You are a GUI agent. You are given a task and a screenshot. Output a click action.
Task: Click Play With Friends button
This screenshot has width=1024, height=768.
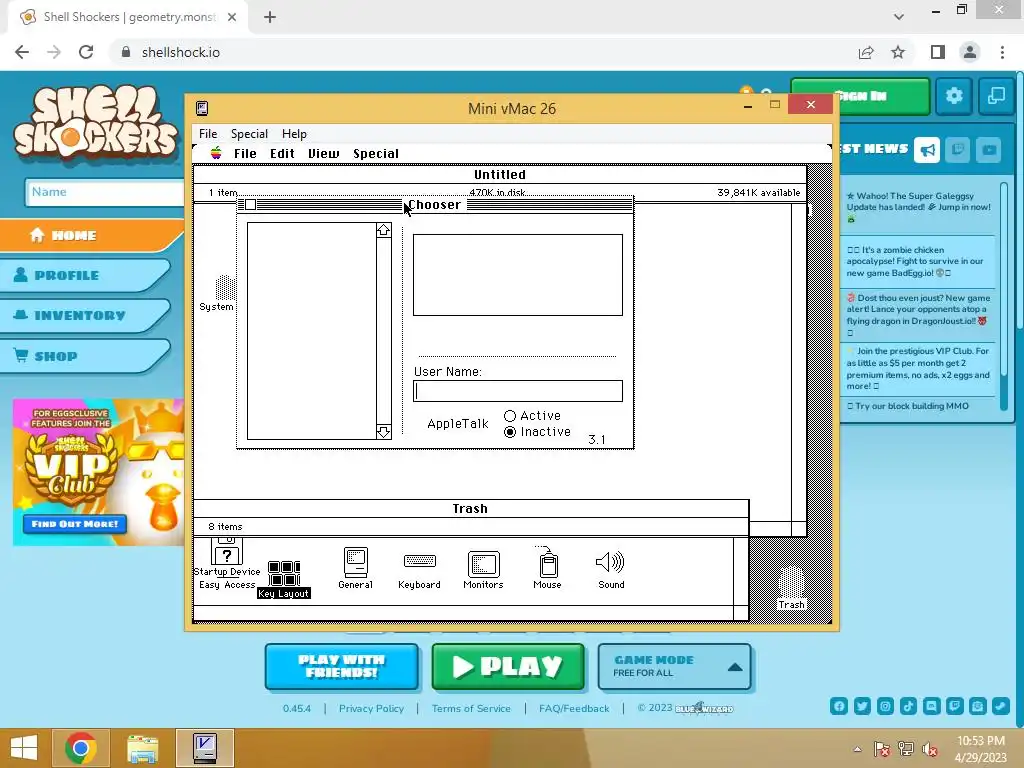[342, 666]
